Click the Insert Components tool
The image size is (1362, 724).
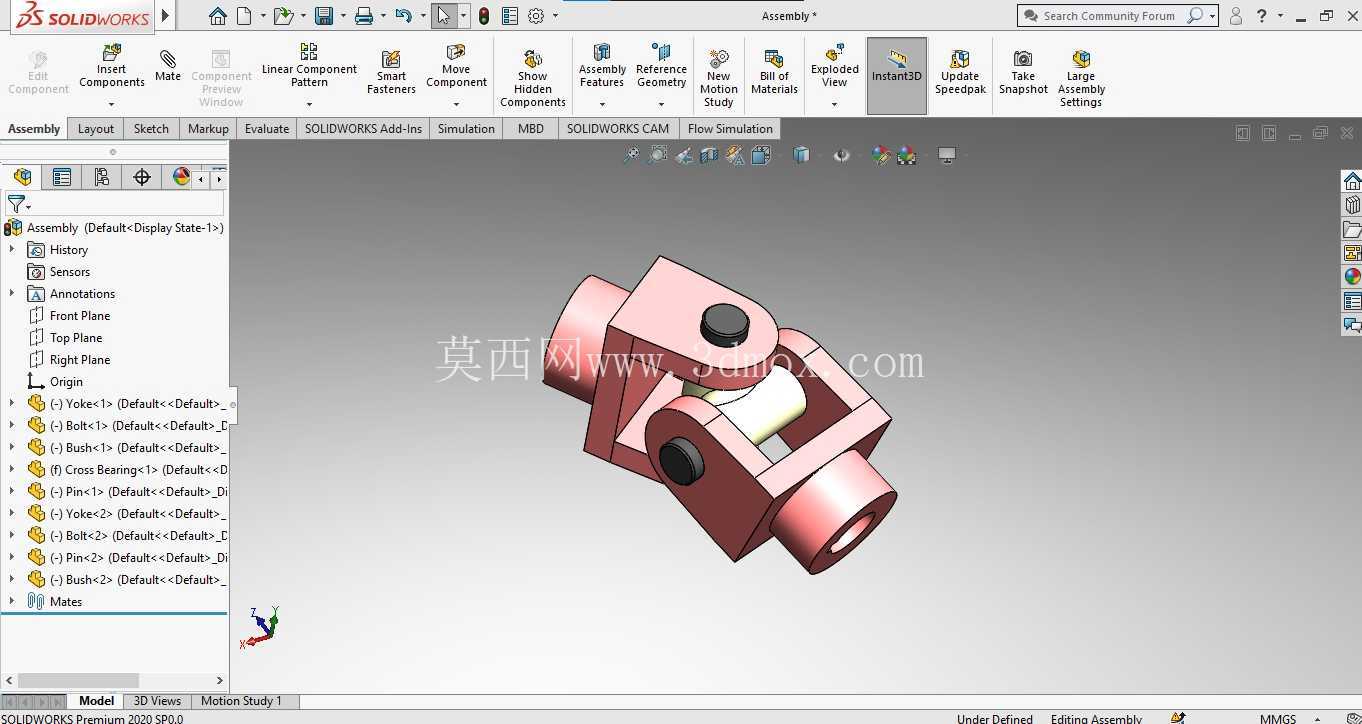click(112, 67)
